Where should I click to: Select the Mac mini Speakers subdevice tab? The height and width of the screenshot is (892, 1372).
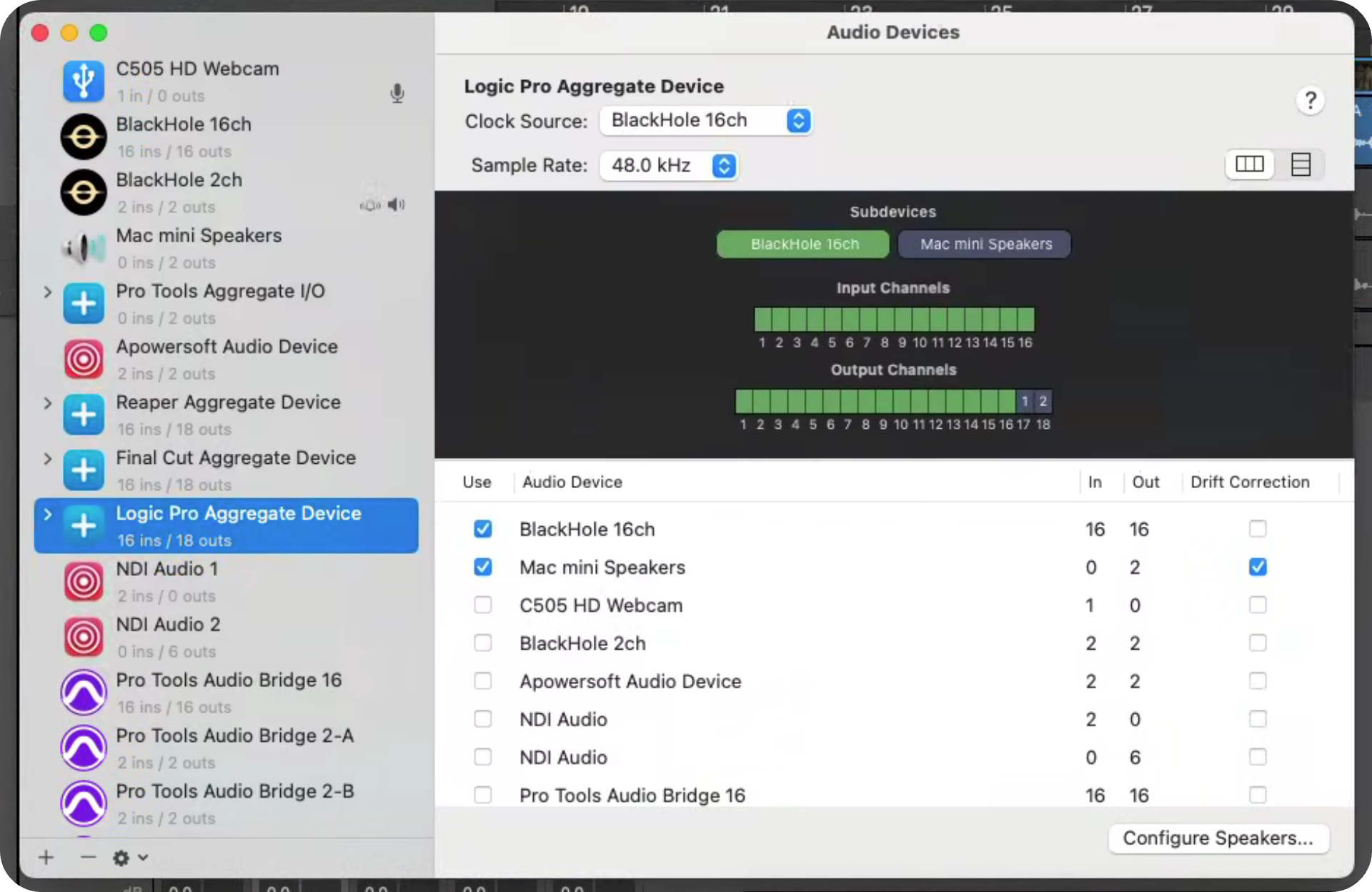(x=985, y=244)
